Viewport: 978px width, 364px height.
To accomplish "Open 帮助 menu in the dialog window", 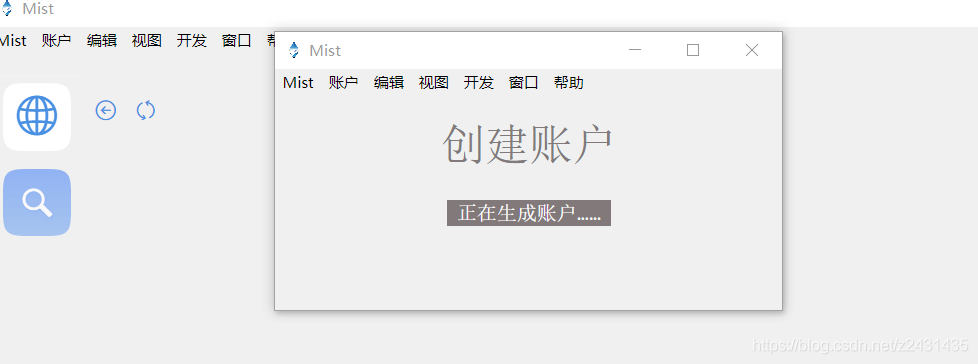I will [x=568, y=83].
